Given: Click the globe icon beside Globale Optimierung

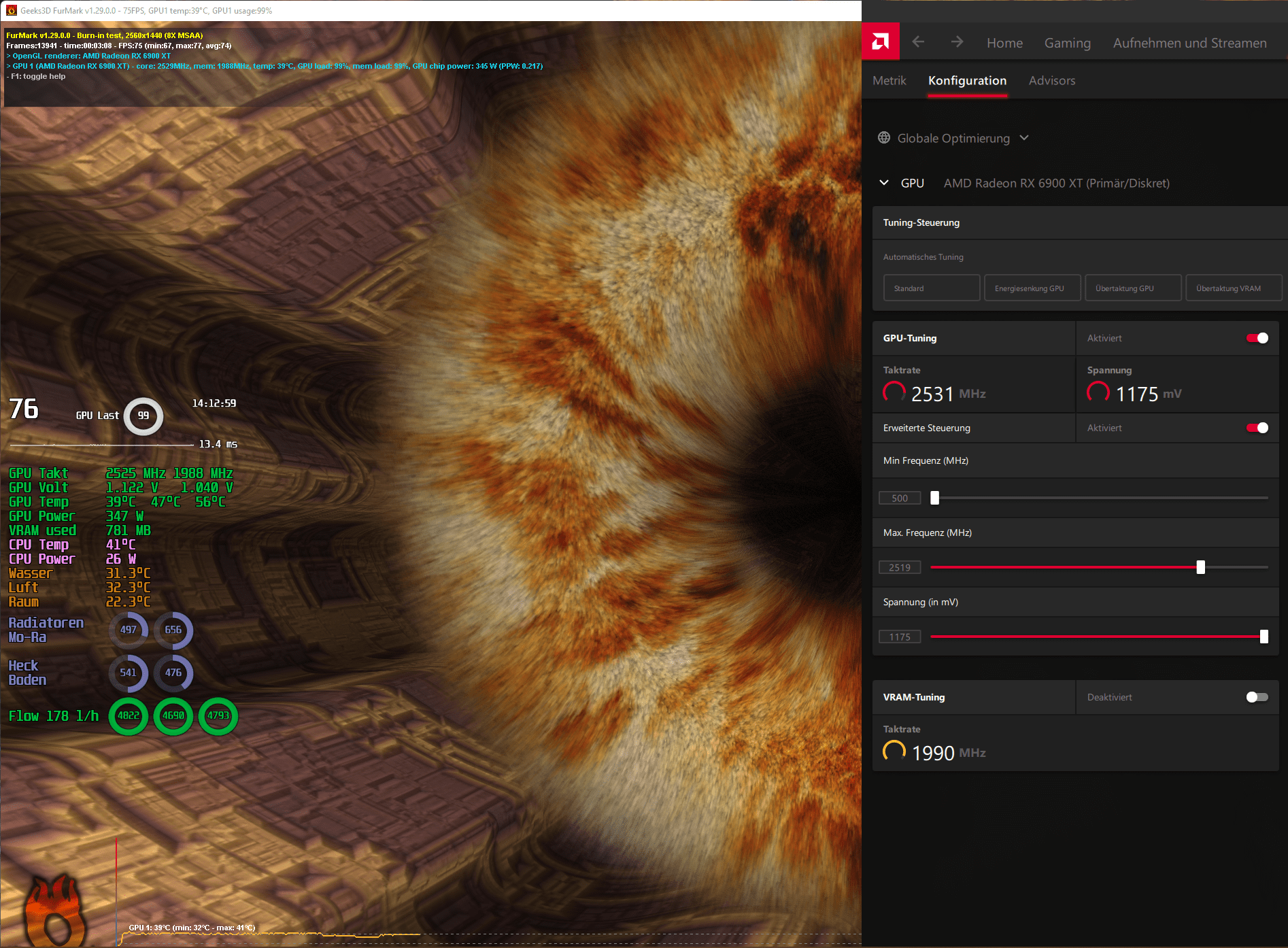Looking at the screenshot, I should [883, 138].
